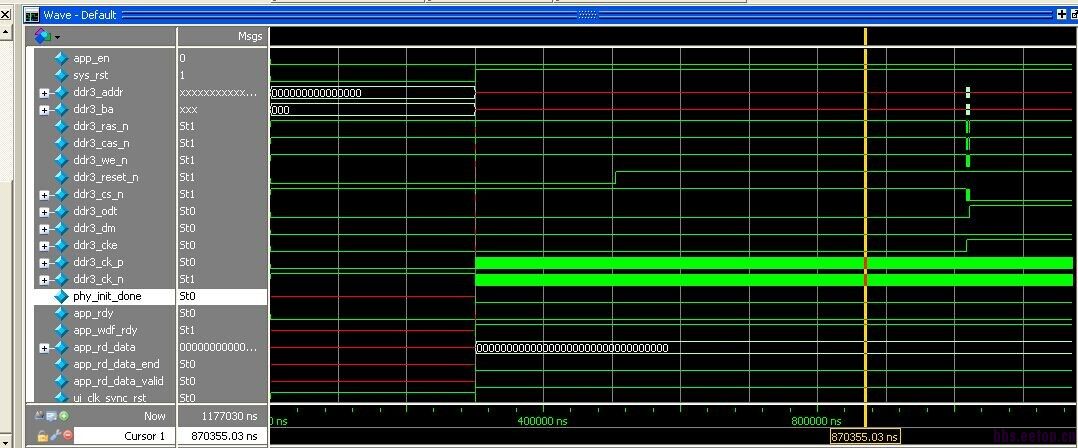Viewport: 1078px width, 448px height.
Task: Insert a new cursor with the green plus
Action: (x=63, y=416)
